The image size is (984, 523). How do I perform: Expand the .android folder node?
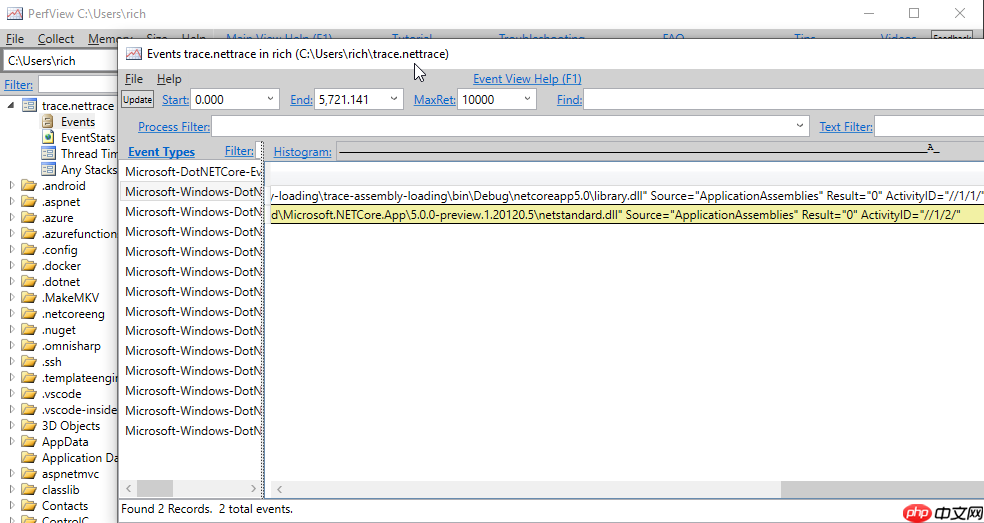[x=12, y=186]
